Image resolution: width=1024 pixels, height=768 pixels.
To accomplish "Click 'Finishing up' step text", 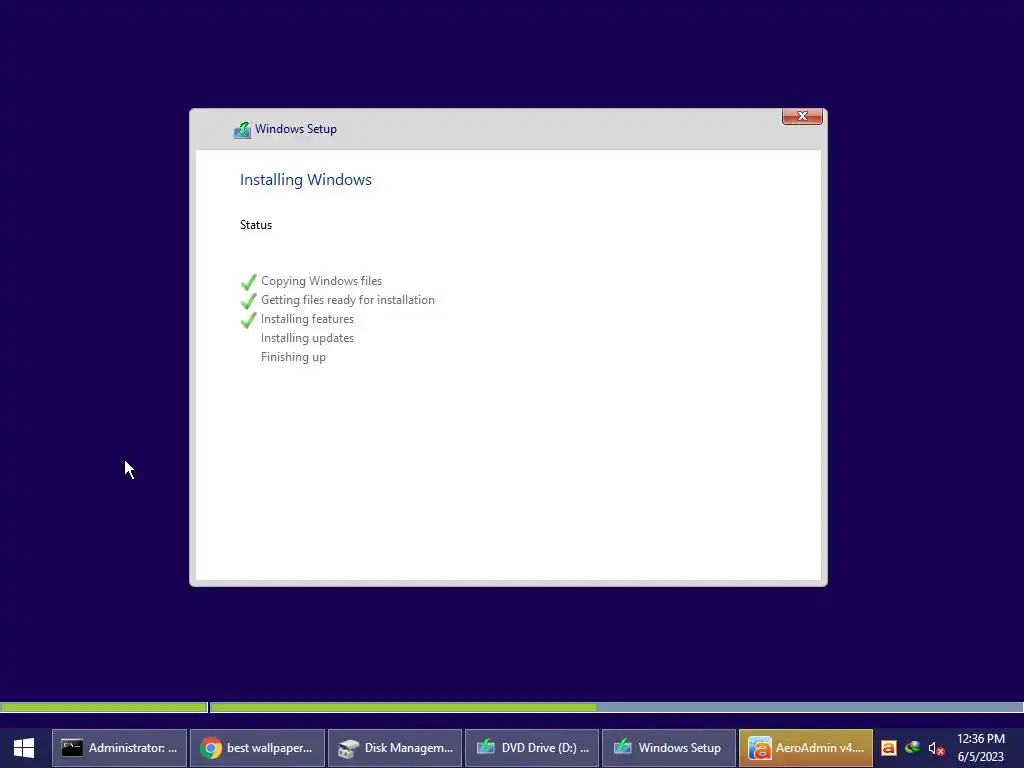I will (293, 357).
